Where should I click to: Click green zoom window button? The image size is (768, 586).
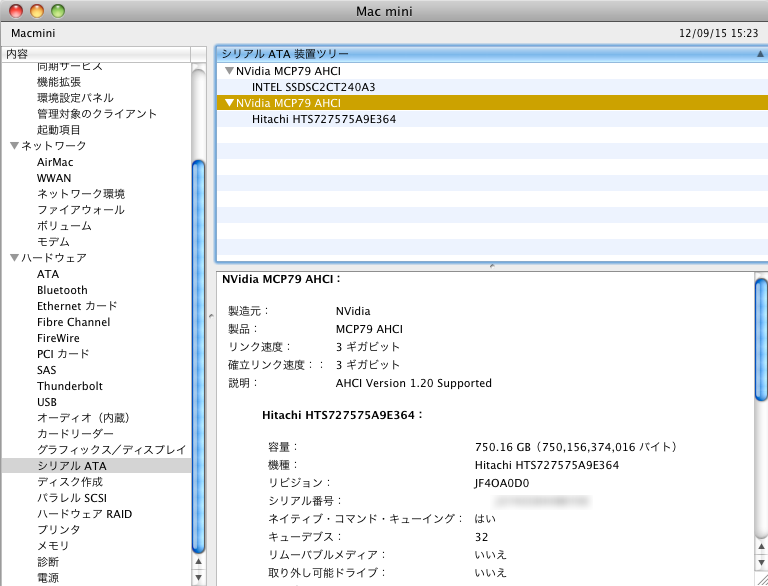pos(58,11)
